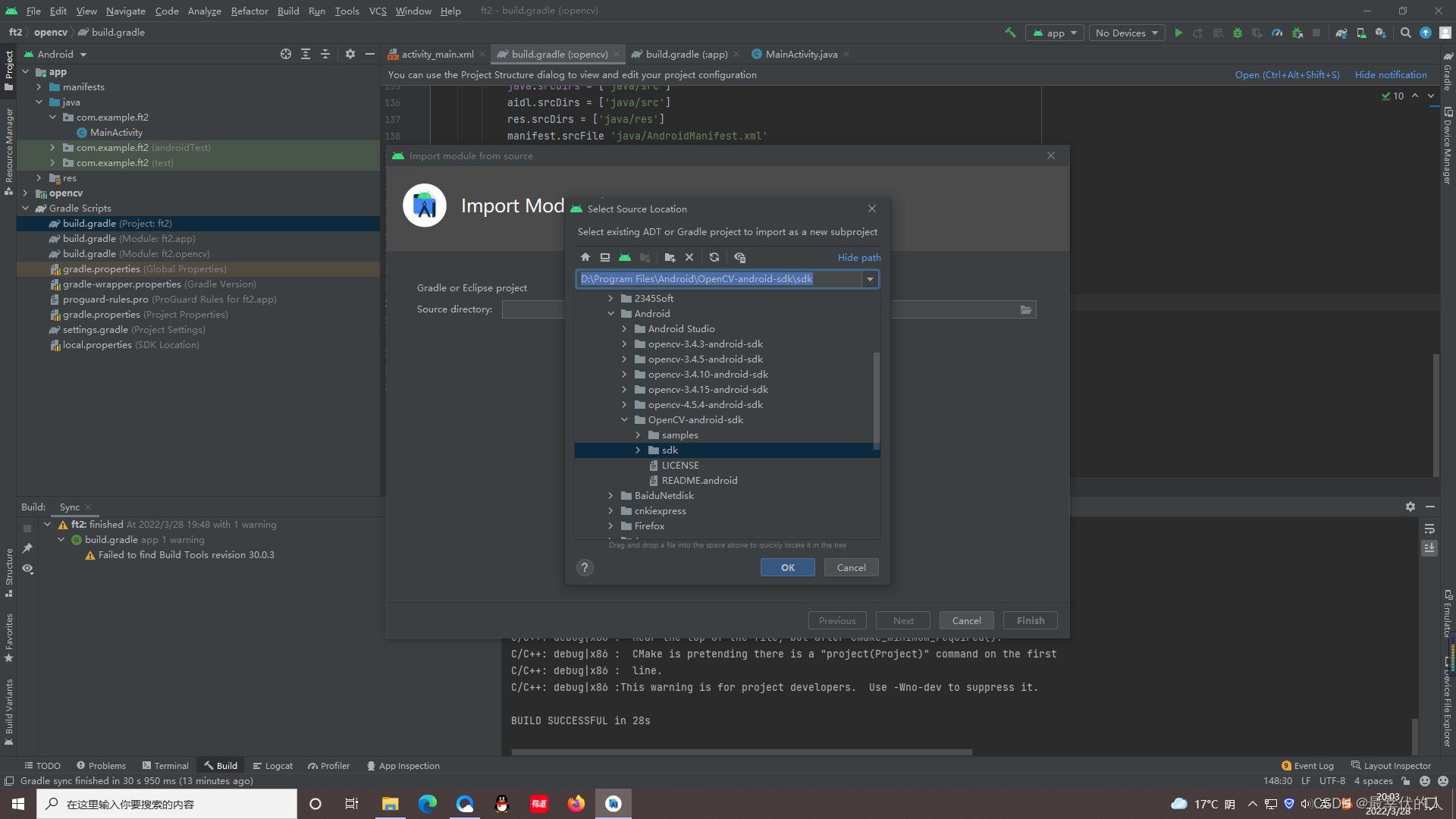This screenshot has height=819, width=1456.
Task: Click the file tree vertical scrollbar
Action: pos(877,400)
